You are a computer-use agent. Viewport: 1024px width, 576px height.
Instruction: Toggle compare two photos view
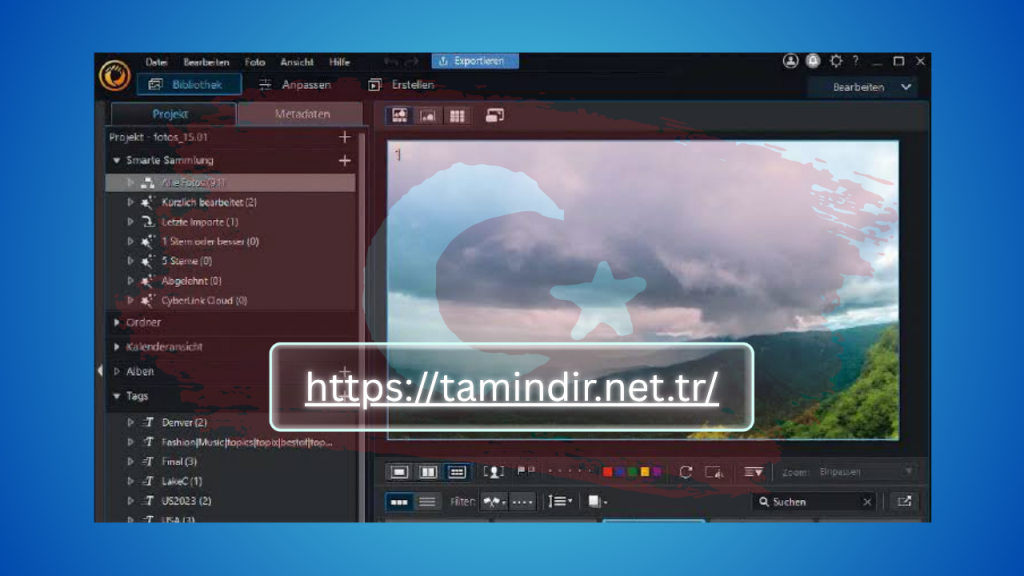click(x=428, y=472)
